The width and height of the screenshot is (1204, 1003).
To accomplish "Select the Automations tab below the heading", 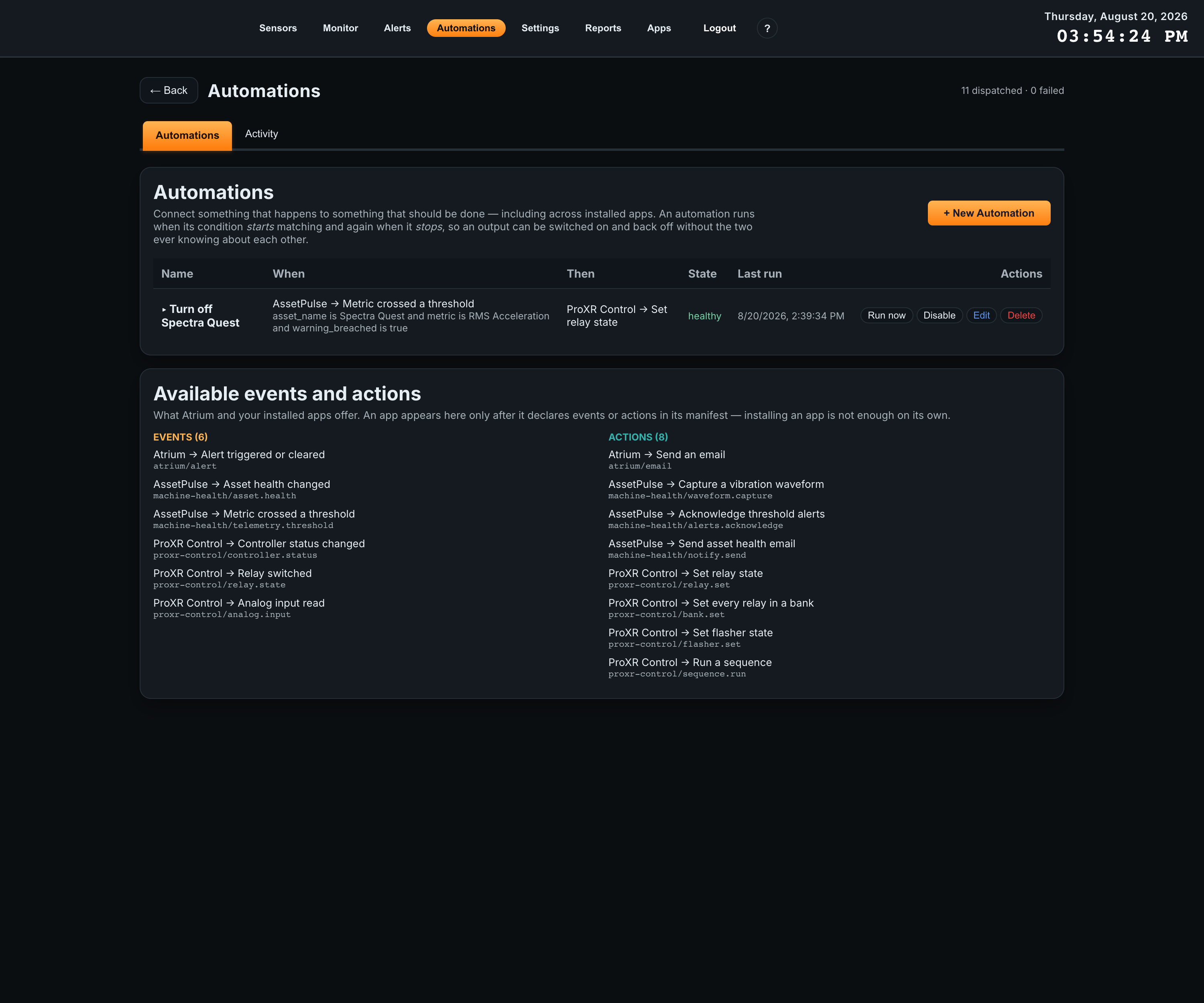I will 187,135.
